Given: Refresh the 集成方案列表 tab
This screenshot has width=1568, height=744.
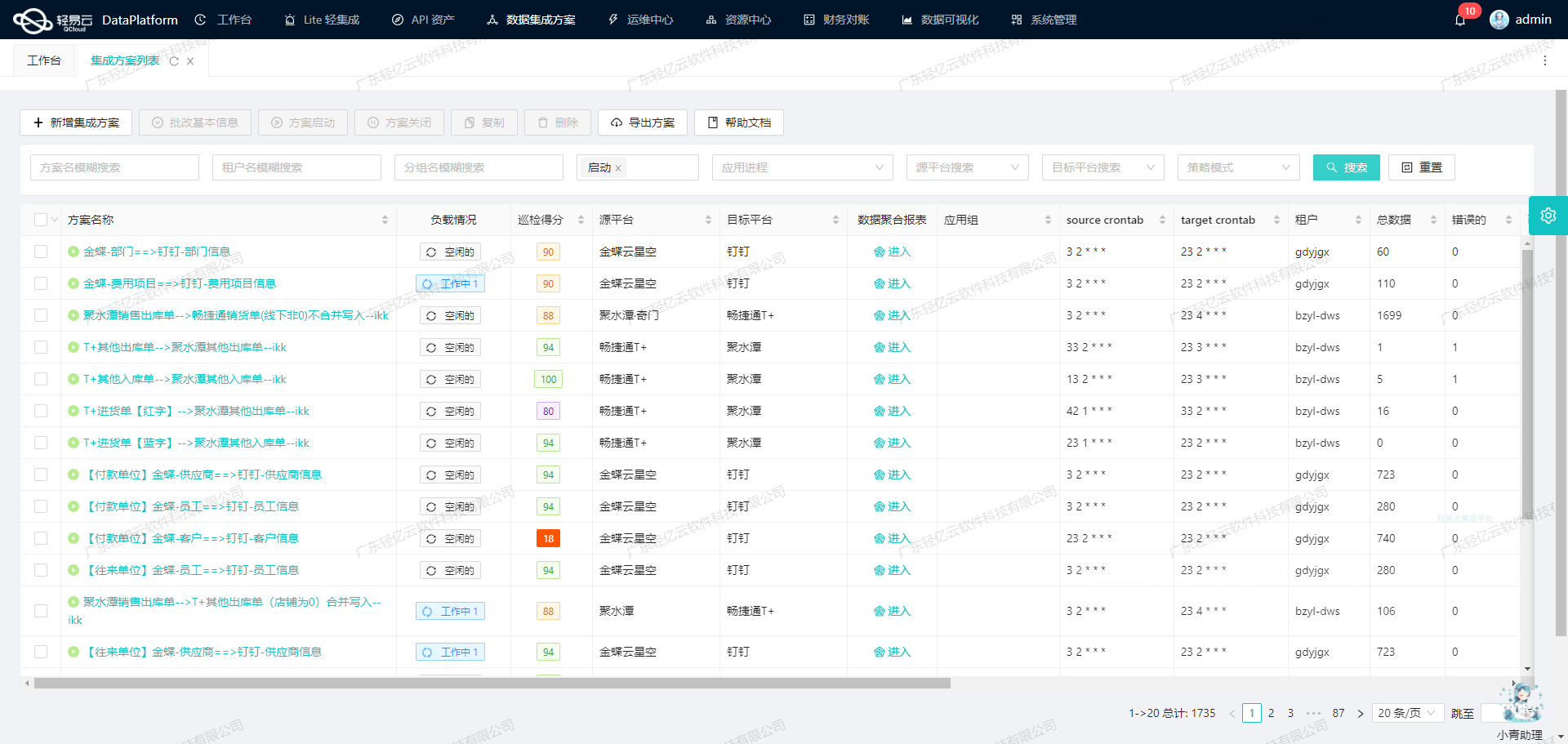Looking at the screenshot, I should 172,60.
